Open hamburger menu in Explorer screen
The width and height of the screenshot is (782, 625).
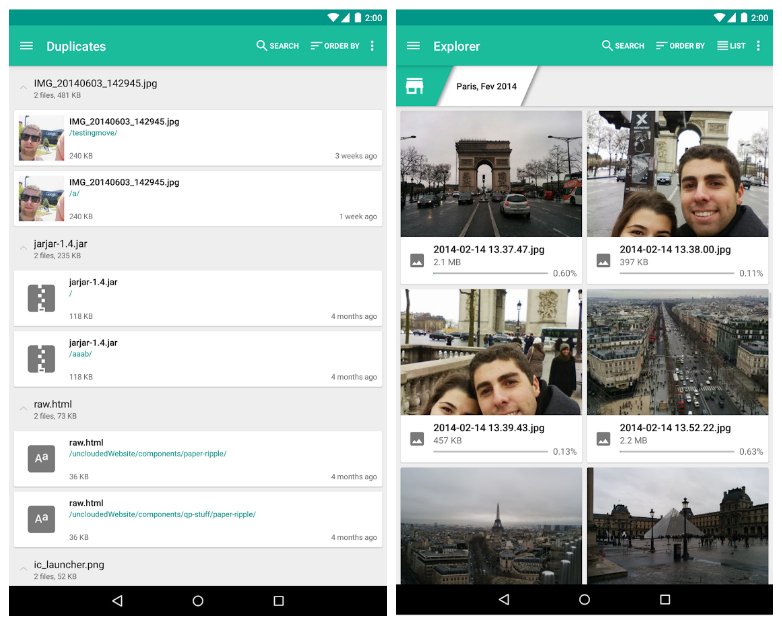pos(413,46)
